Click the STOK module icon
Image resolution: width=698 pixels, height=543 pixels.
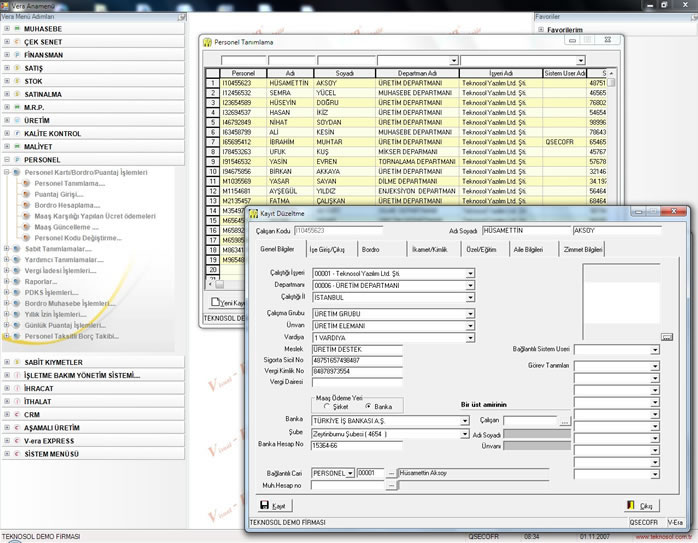(x=17, y=81)
